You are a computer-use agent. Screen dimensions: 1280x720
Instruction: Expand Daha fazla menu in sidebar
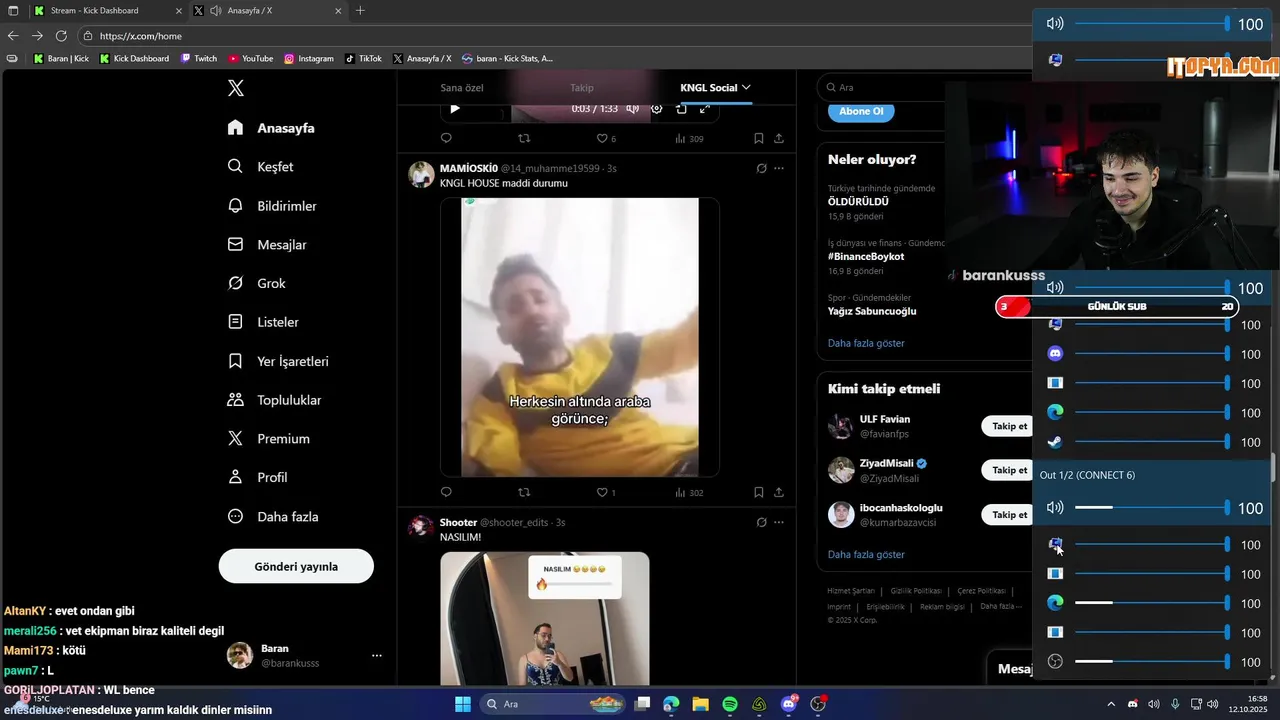pos(273,517)
